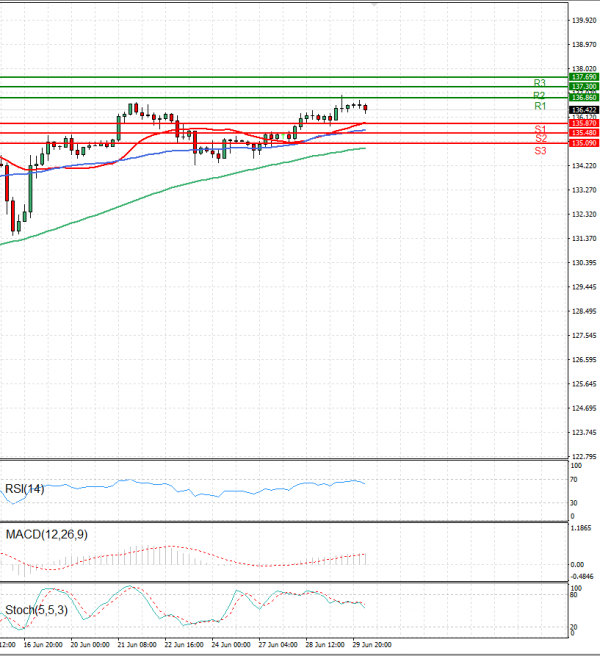Click the MACD(12,26,9) indicator label
The height and width of the screenshot is (656, 600).
[46, 536]
